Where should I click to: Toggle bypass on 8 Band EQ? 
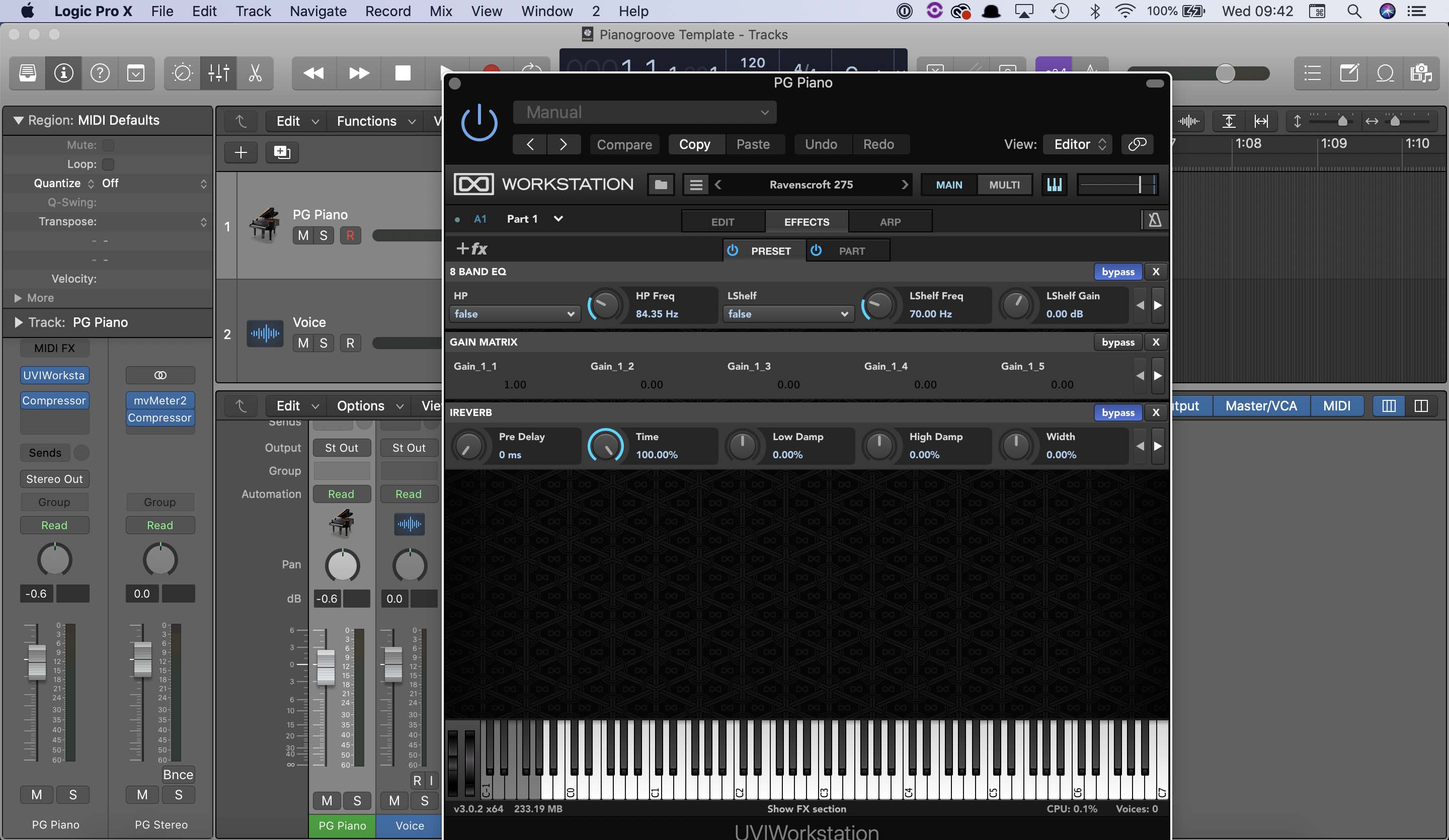pyautogui.click(x=1118, y=272)
